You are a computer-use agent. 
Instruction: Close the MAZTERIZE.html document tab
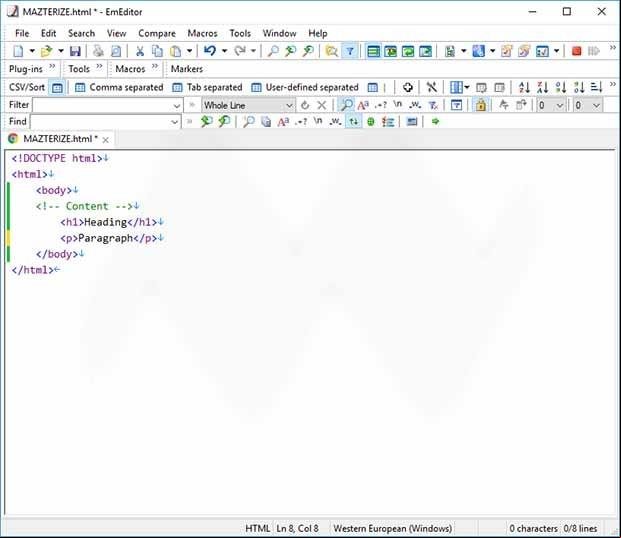[105, 140]
